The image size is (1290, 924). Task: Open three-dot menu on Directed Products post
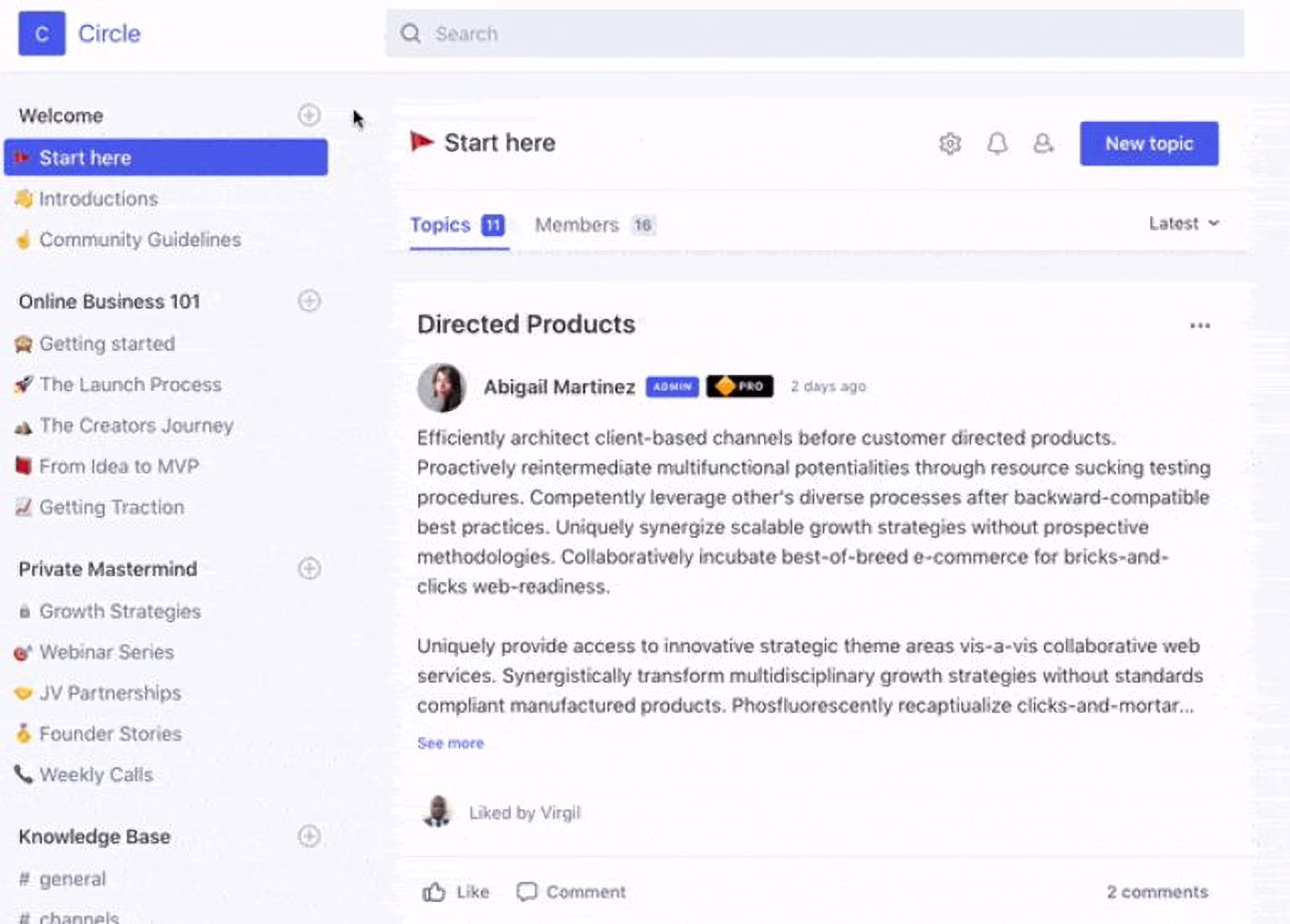pyautogui.click(x=1199, y=326)
